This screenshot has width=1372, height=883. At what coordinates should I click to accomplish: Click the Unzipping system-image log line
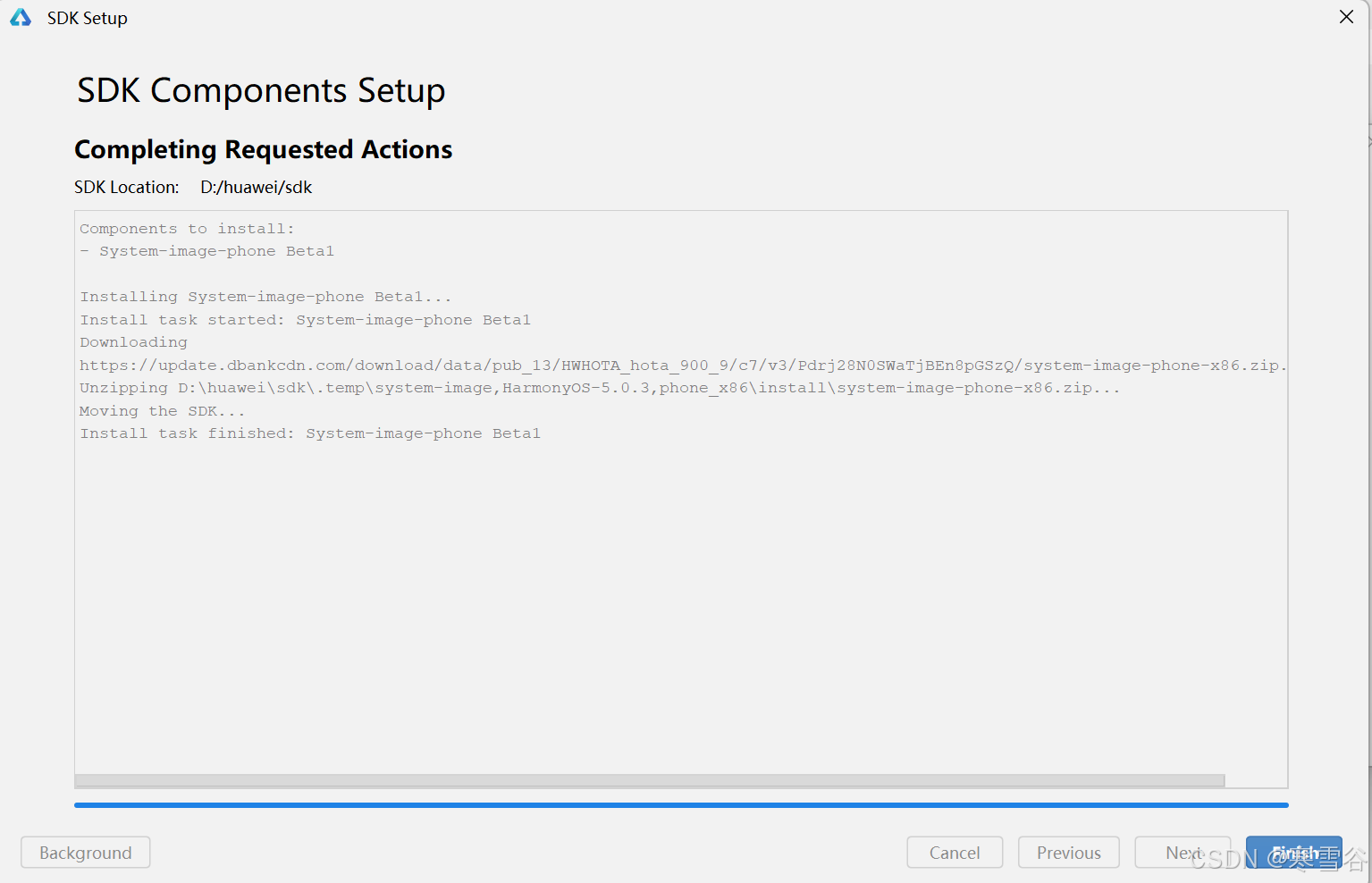point(600,388)
